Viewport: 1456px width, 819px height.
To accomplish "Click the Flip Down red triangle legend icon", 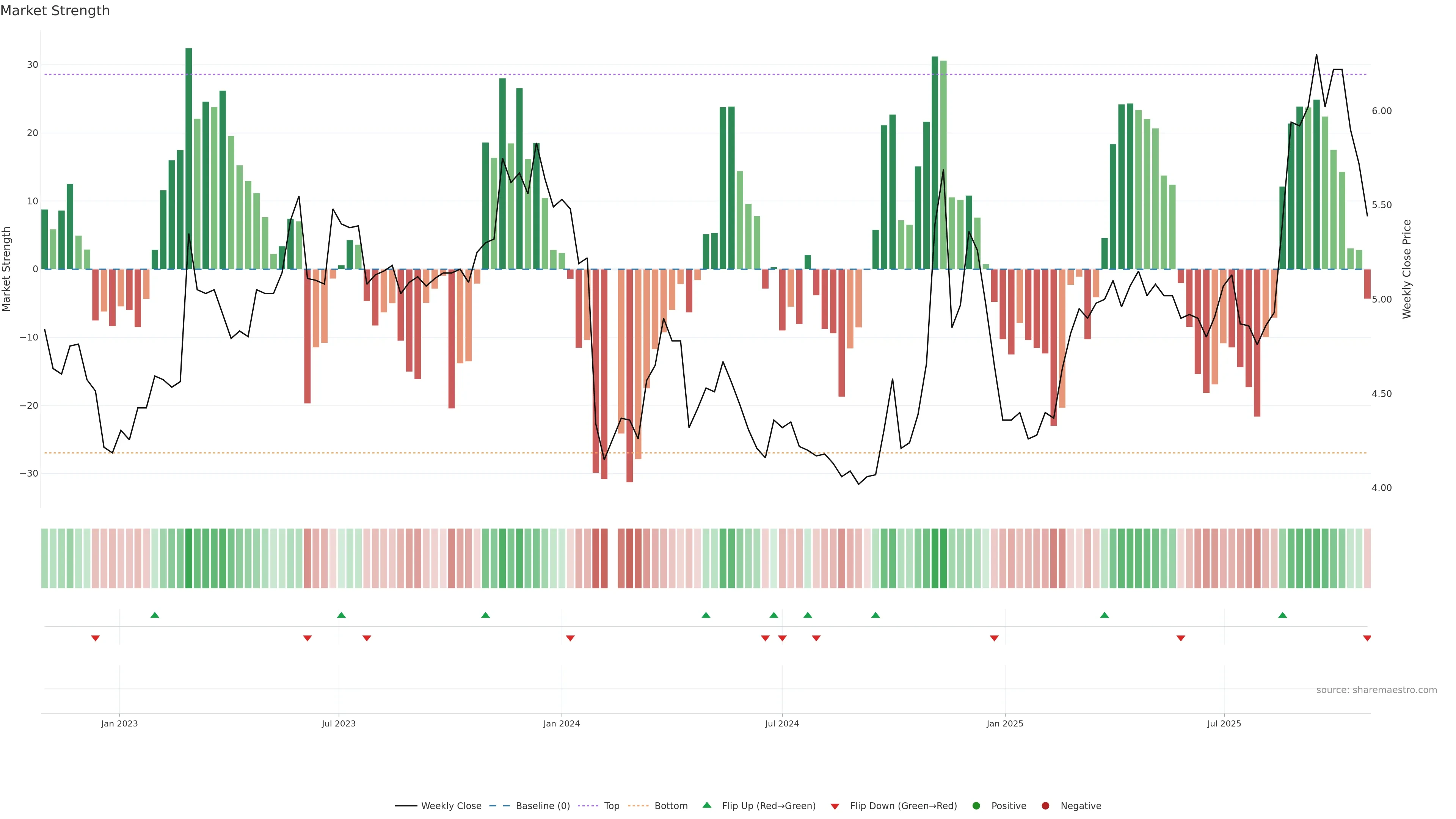I will 835,806.
